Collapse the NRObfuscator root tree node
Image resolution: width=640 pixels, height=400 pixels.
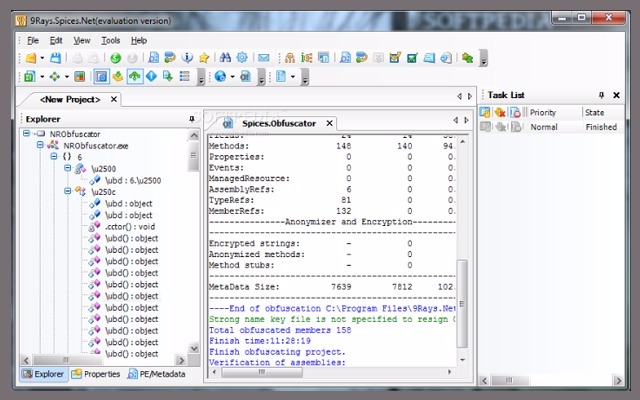click(x=27, y=133)
